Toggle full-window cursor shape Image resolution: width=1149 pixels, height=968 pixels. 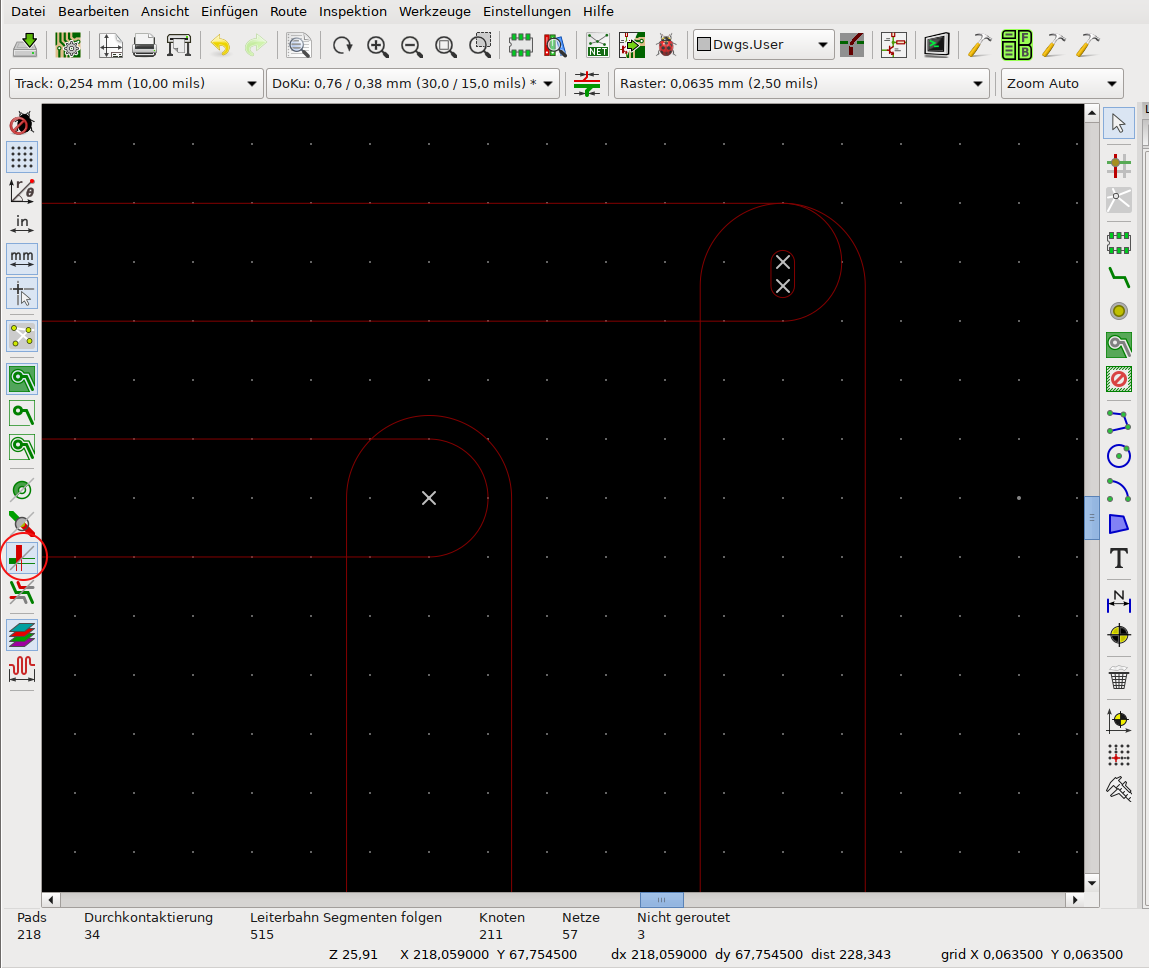[x=22, y=293]
